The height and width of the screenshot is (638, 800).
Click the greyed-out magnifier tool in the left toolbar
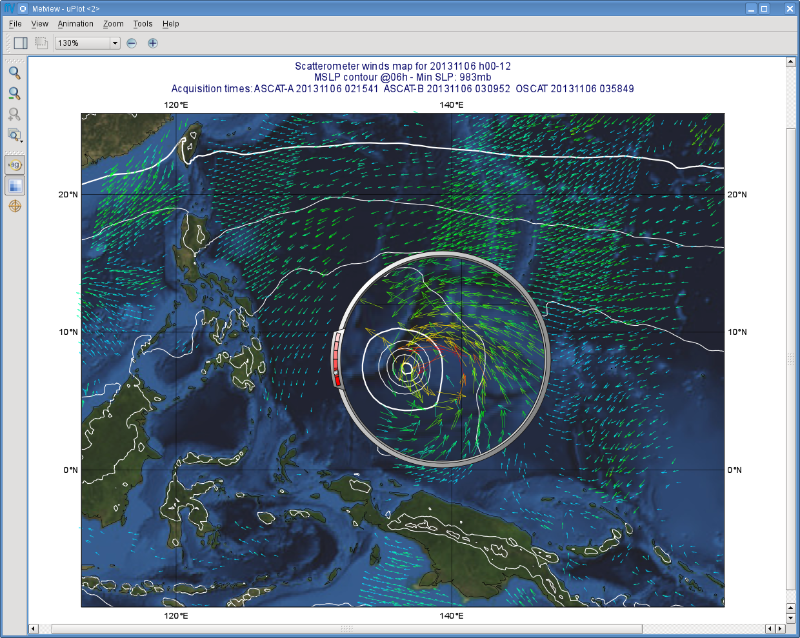(15, 114)
